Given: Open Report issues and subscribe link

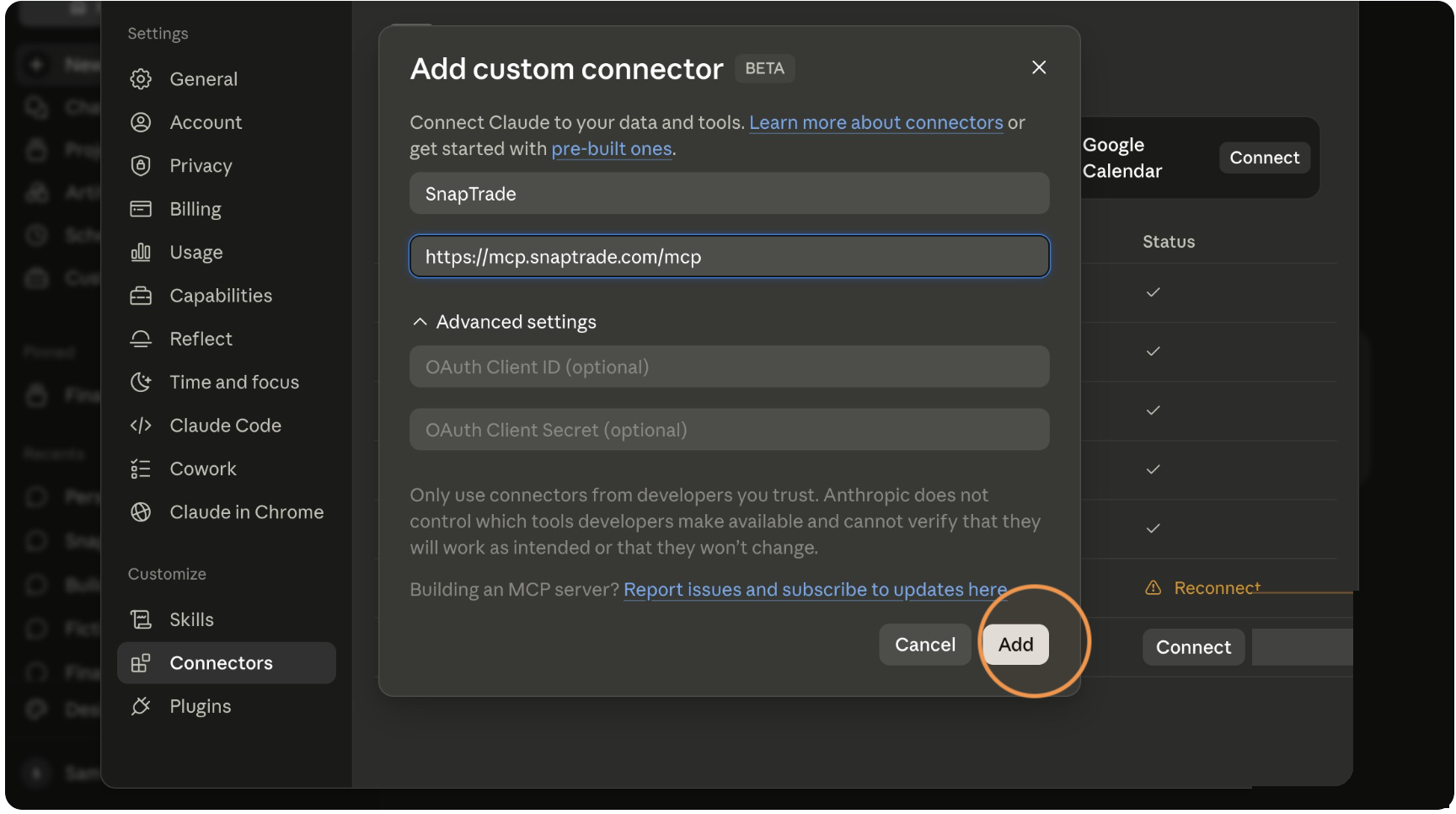Looking at the screenshot, I should (816, 589).
